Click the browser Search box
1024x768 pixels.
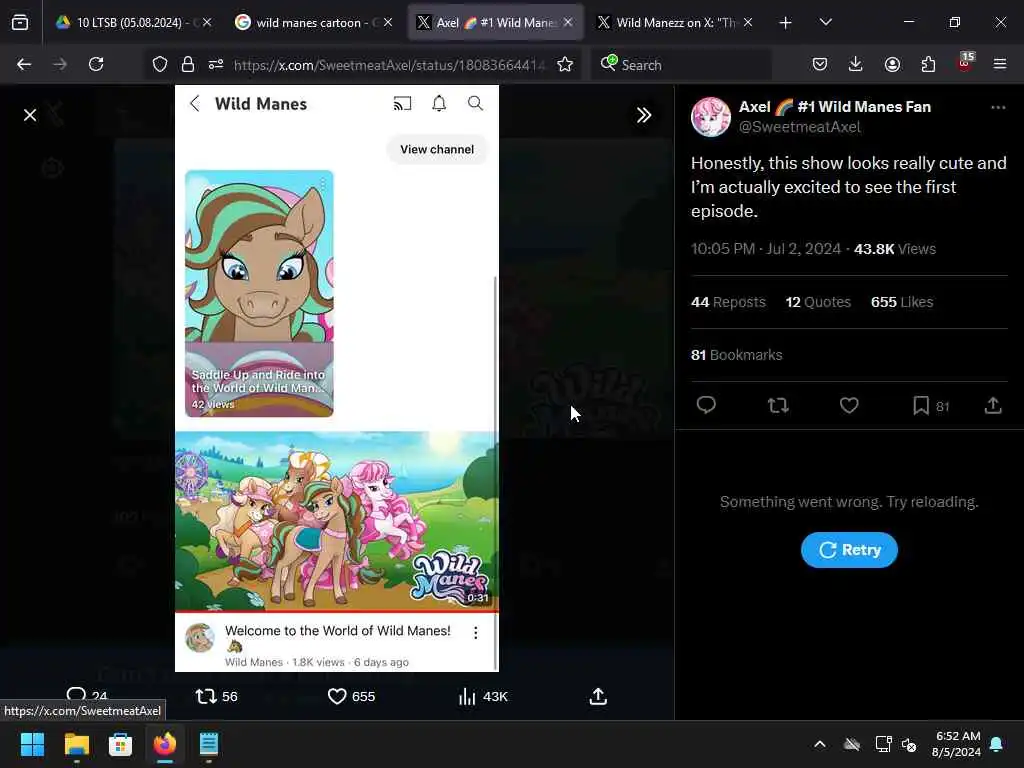coord(681,65)
